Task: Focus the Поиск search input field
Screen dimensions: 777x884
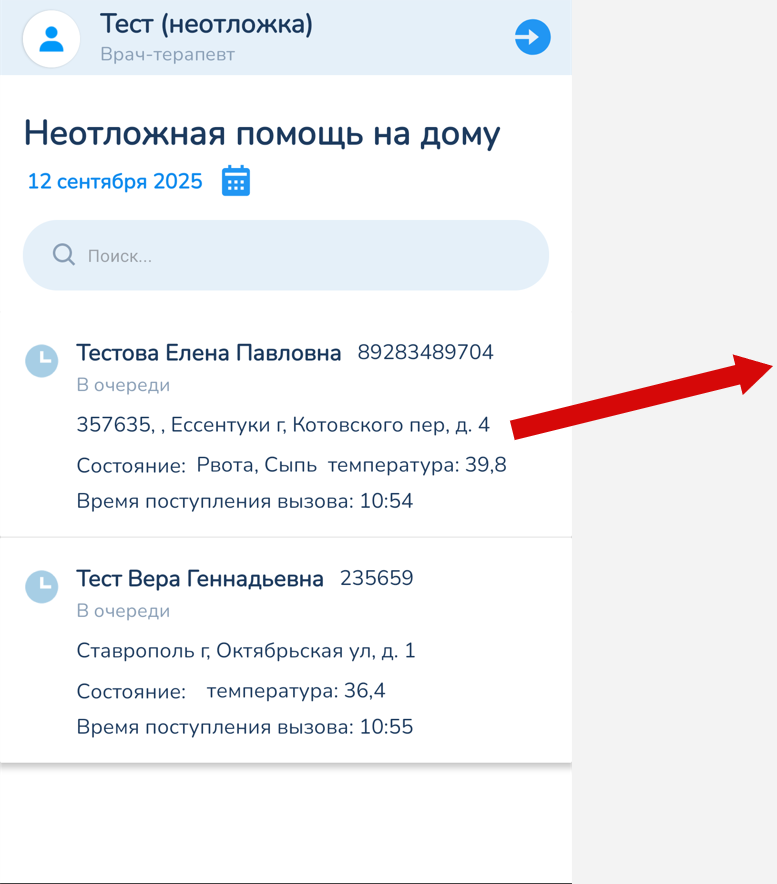Action: pos(300,256)
